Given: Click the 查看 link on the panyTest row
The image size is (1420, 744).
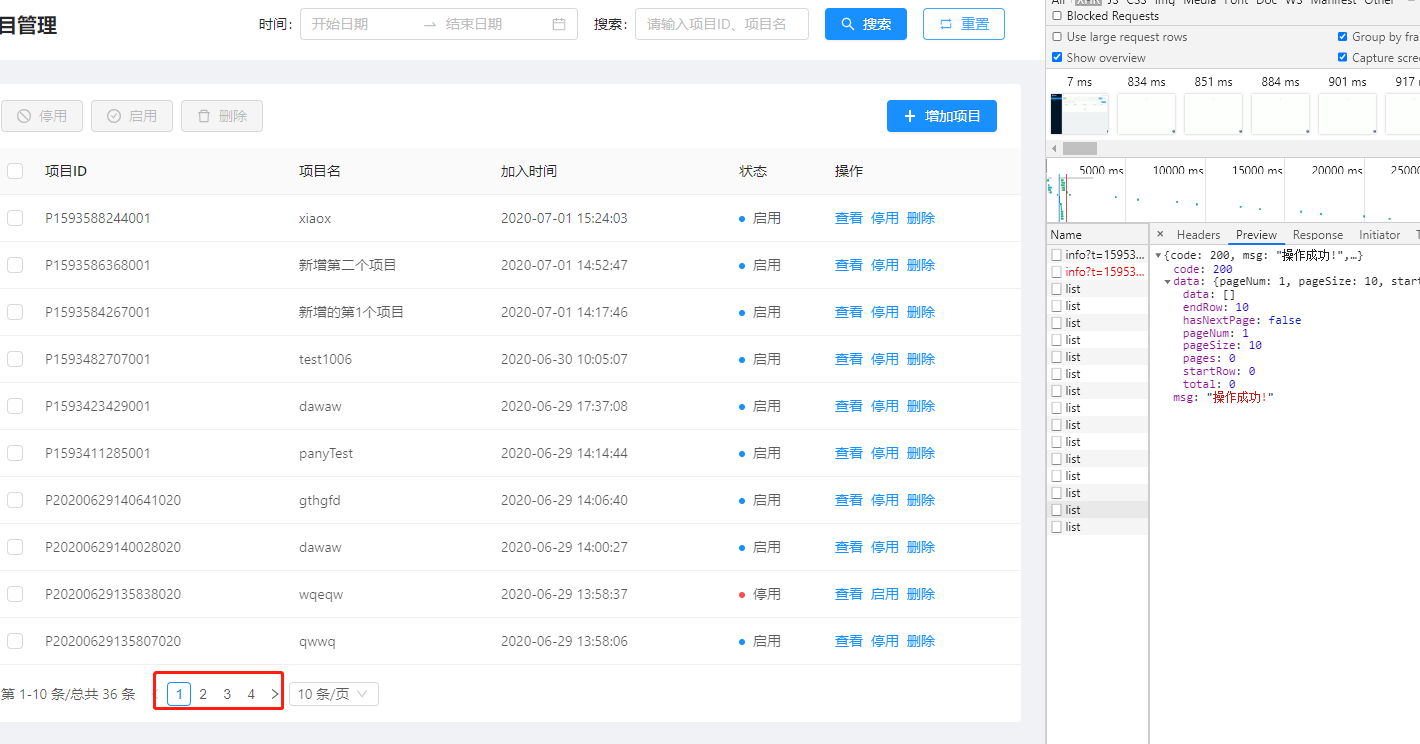Looking at the screenshot, I should click(x=848, y=452).
